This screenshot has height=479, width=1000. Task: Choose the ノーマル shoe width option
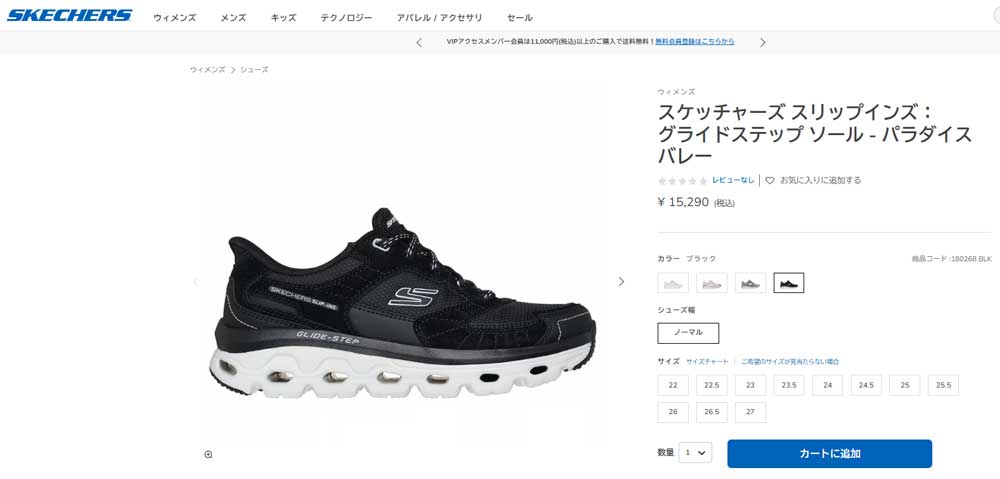[688, 333]
